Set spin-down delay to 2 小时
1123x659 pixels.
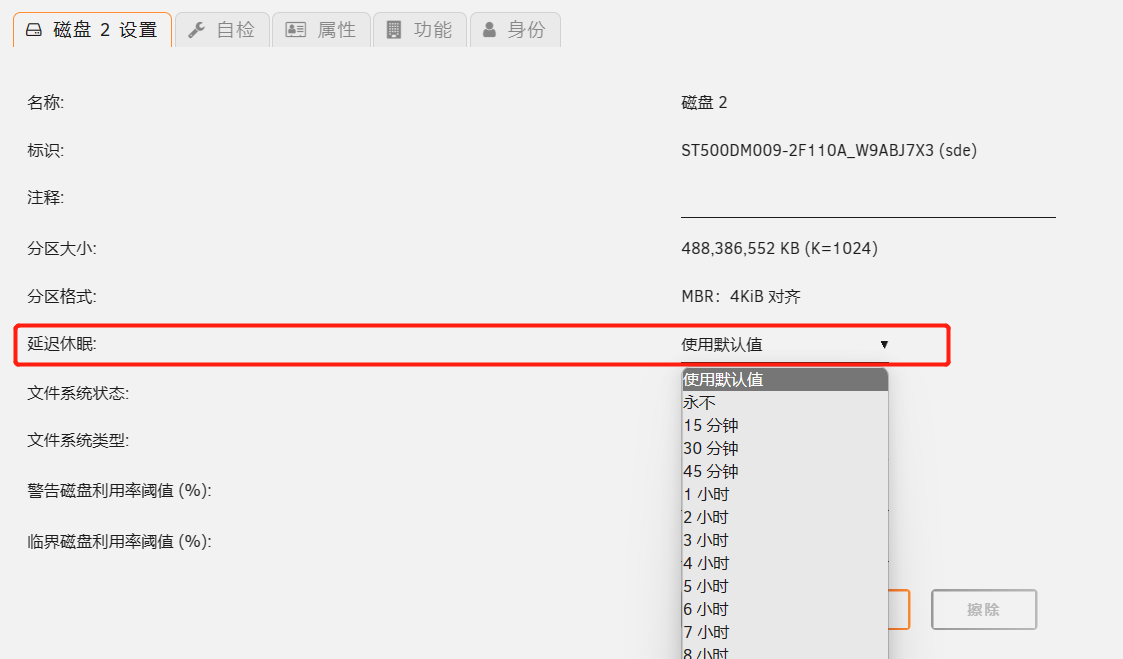pyautogui.click(x=706, y=518)
